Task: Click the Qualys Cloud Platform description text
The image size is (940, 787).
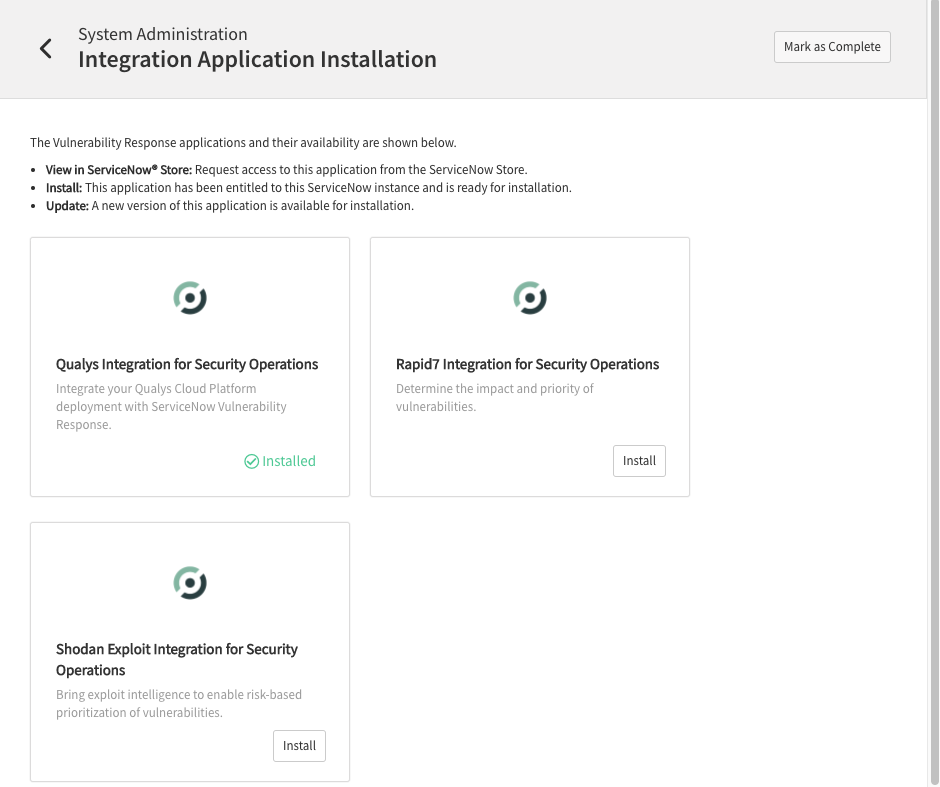Action: click(171, 406)
